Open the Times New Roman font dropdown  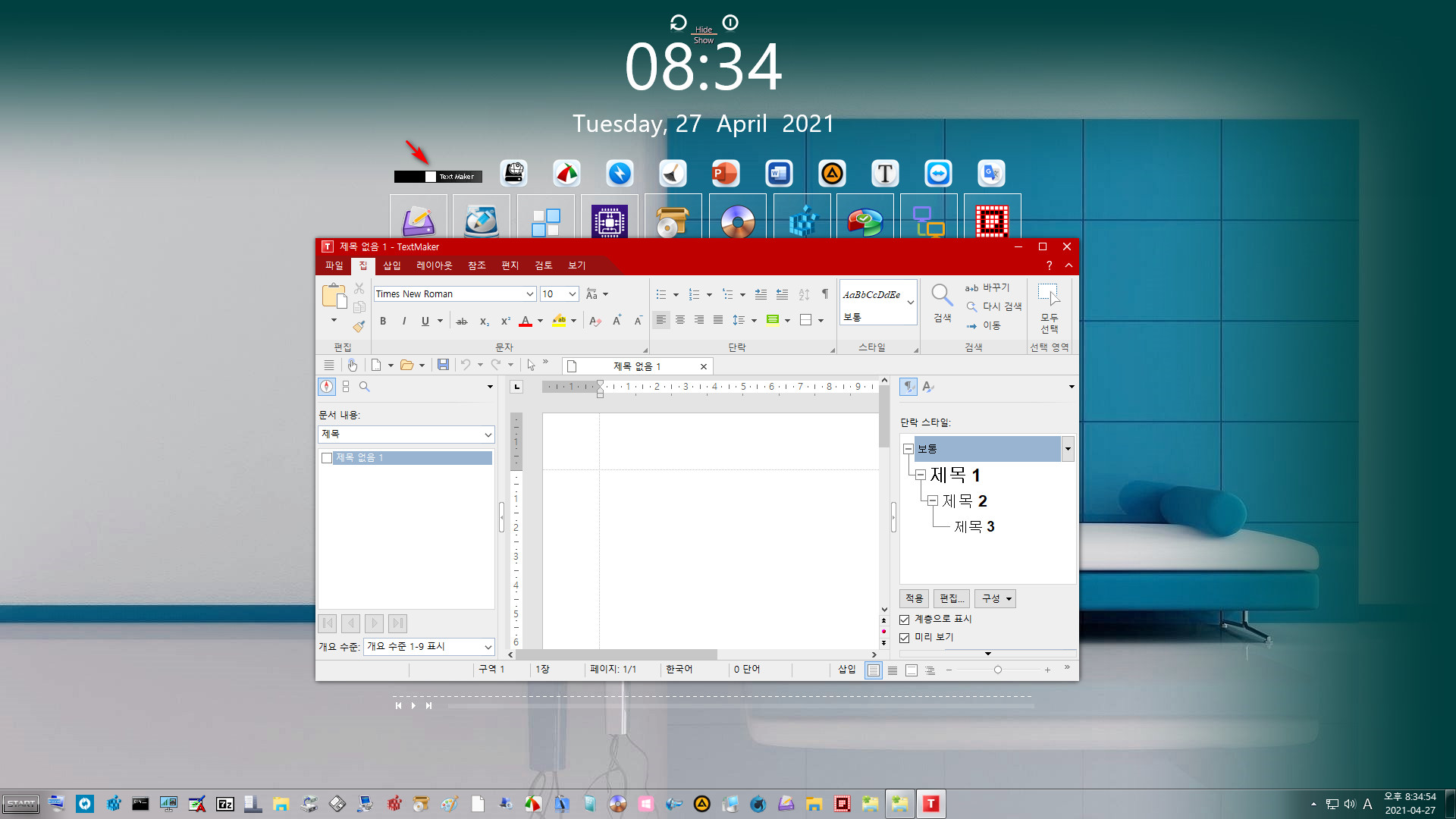click(x=530, y=294)
